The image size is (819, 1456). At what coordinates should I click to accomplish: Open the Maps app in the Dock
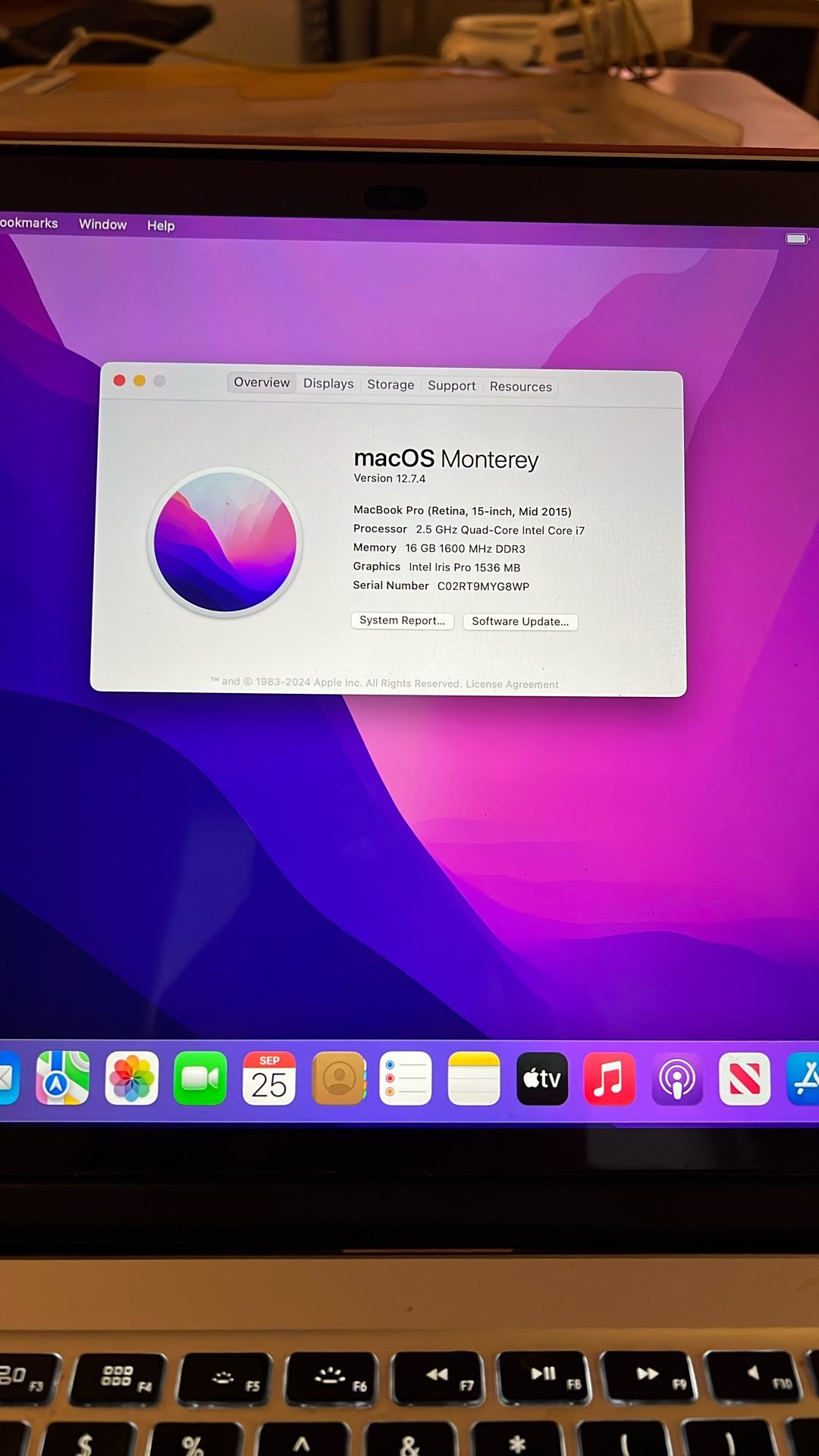(63, 1078)
